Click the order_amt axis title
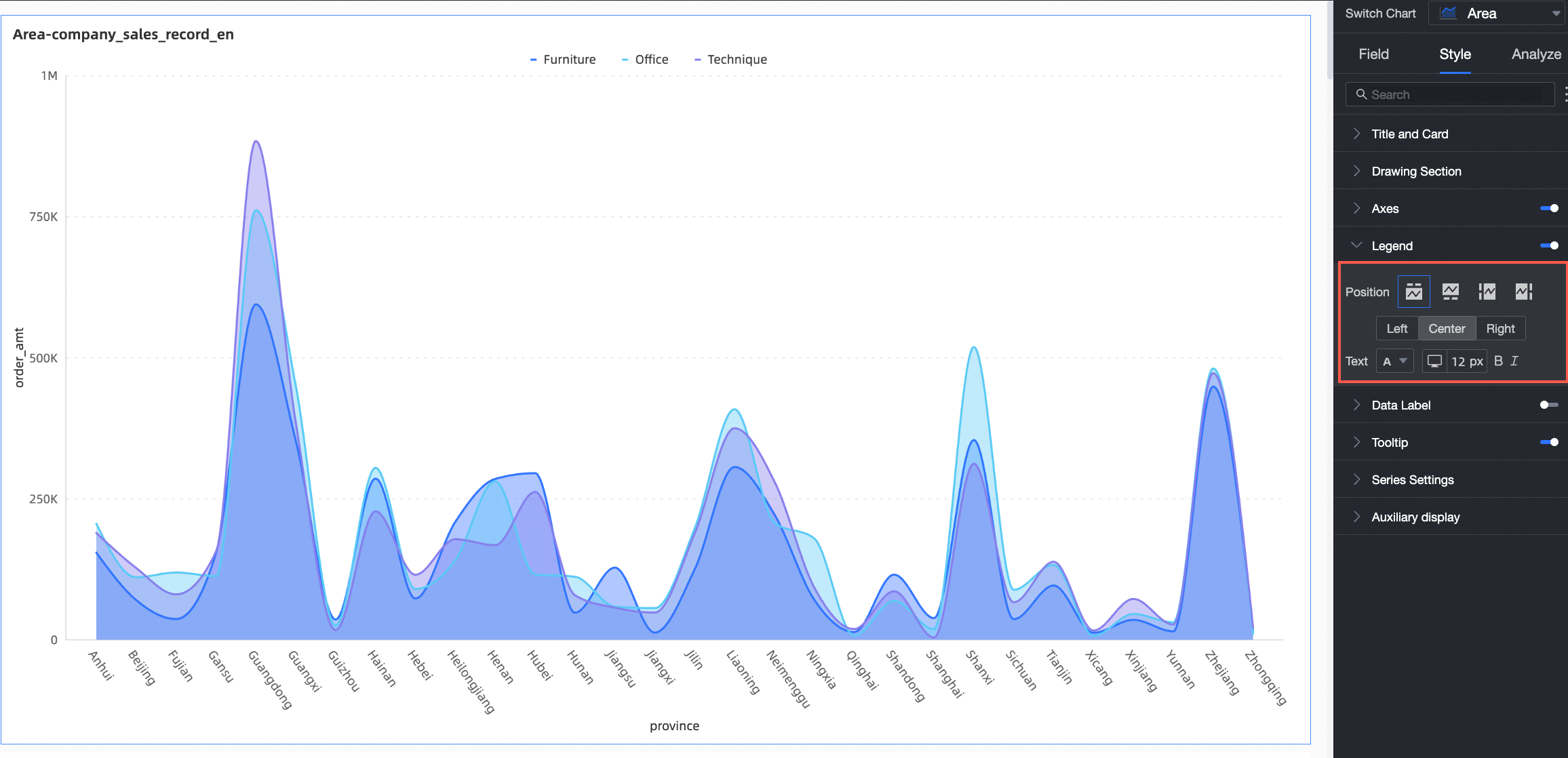 click(x=19, y=357)
